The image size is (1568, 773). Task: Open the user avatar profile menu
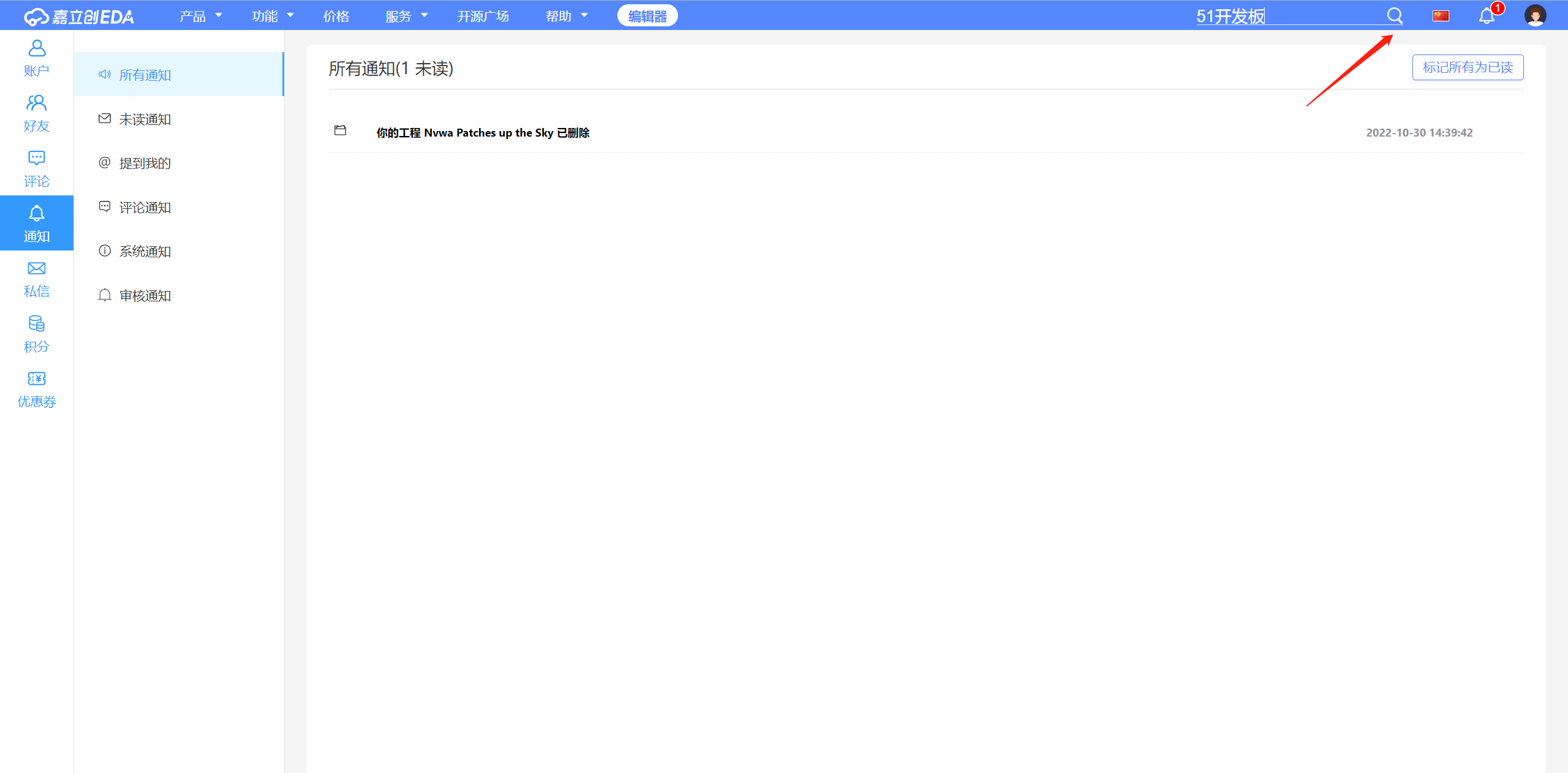(x=1535, y=16)
